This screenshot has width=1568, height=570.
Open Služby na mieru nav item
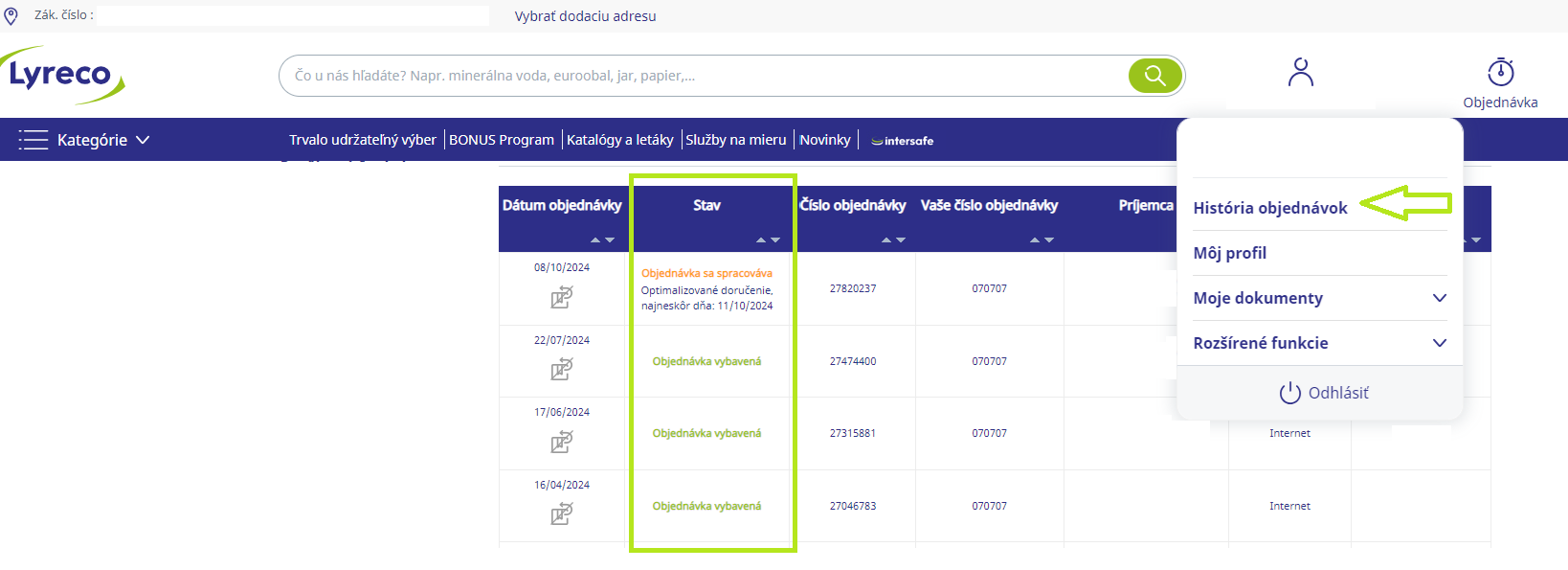point(736,140)
